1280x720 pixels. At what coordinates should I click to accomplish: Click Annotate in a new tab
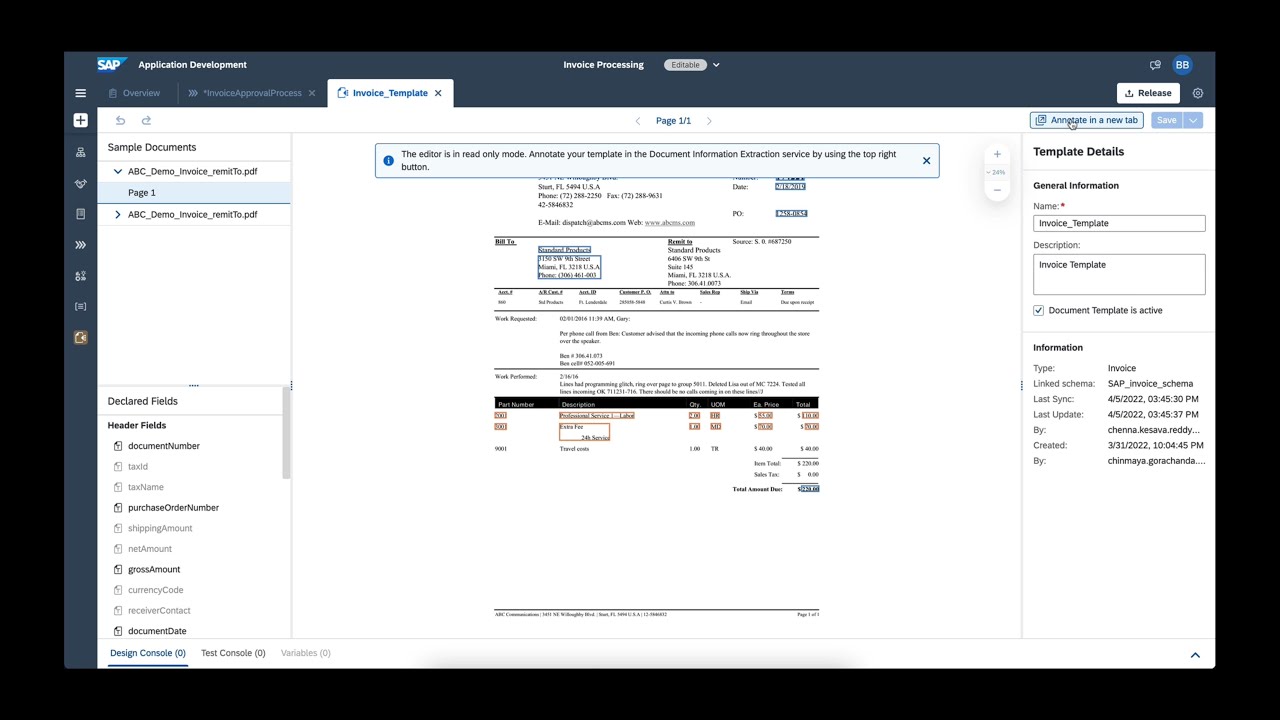point(1086,120)
